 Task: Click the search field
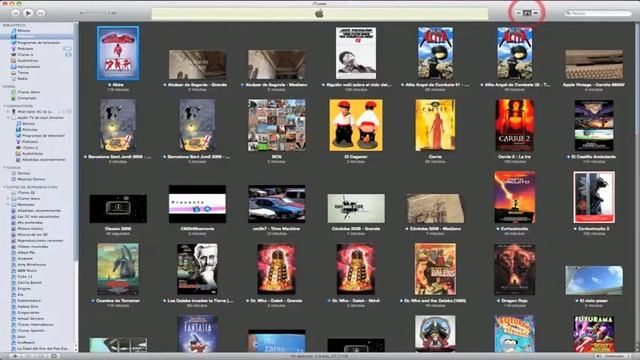[598, 13]
